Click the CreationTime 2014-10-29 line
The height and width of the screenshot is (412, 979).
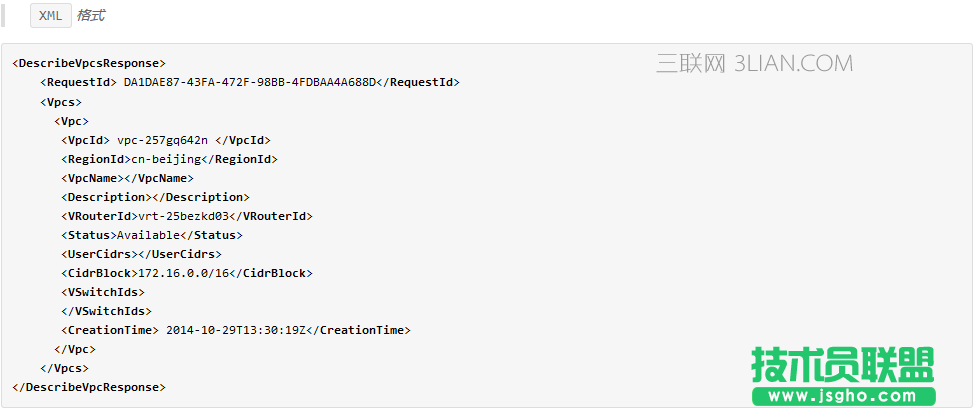(236, 330)
